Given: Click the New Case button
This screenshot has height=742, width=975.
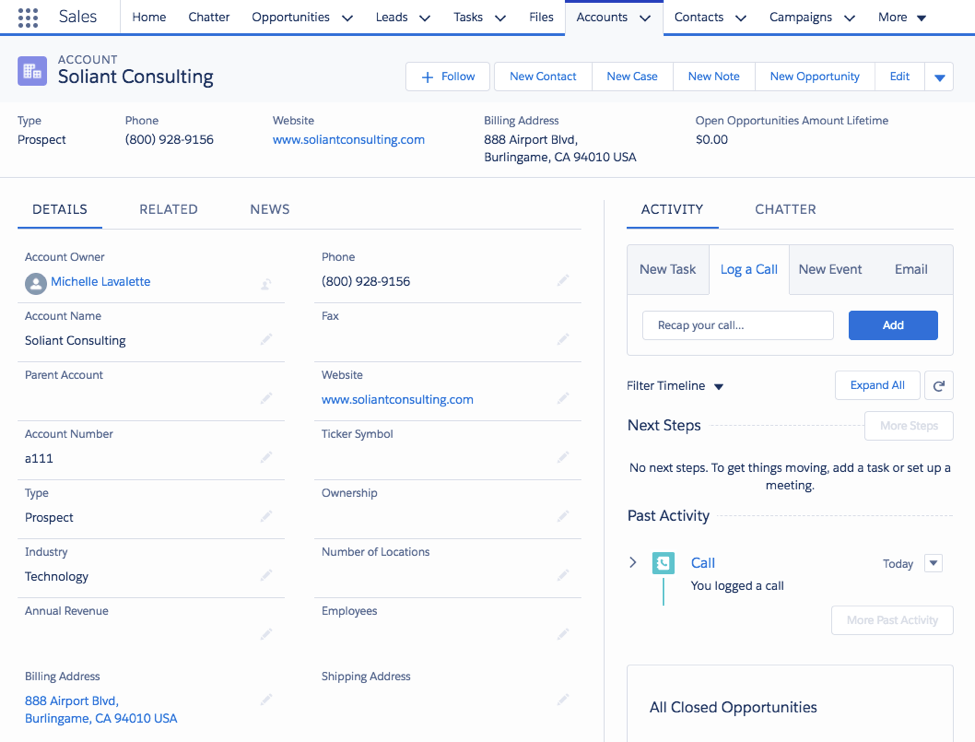Looking at the screenshot, I should click(x=632, y=77).
